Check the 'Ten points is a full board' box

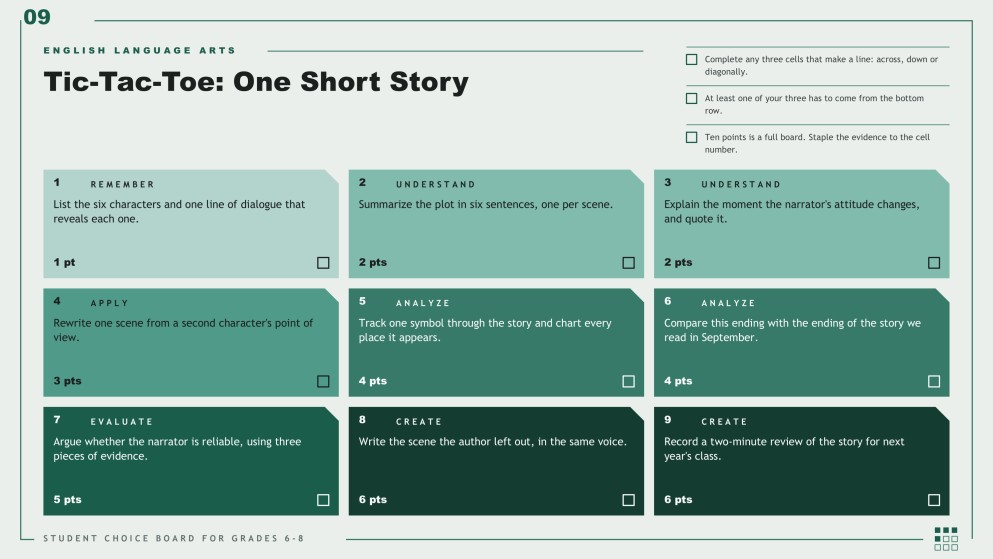click(x=692, y=137)
